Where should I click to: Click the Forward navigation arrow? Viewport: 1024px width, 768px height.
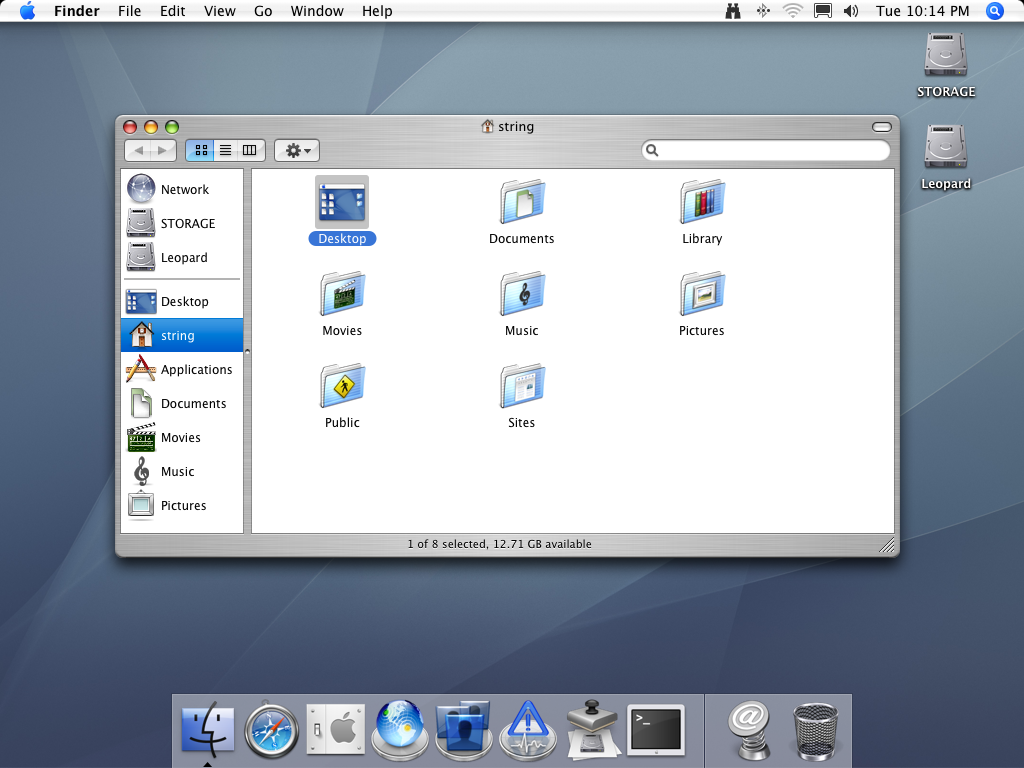point(163,150)
